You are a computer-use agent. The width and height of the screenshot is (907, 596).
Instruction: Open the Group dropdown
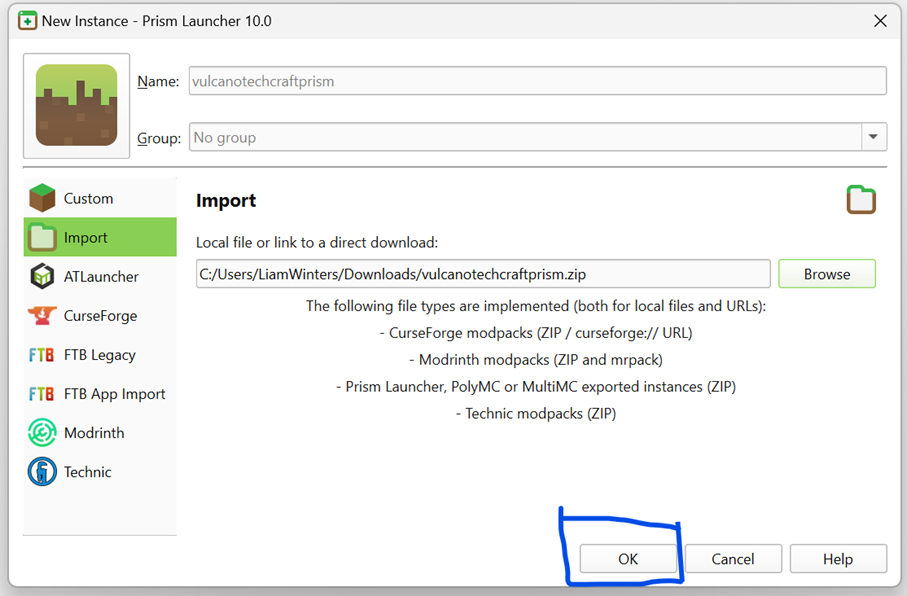(873, 137)
